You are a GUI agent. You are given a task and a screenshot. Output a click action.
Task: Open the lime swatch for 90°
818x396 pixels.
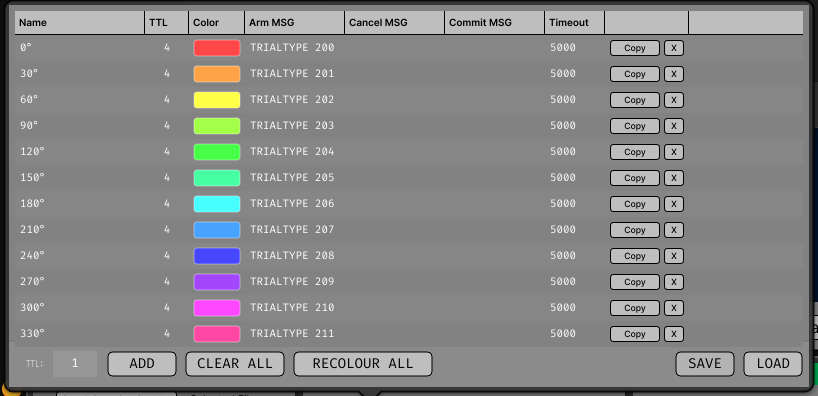click(216, 126)
